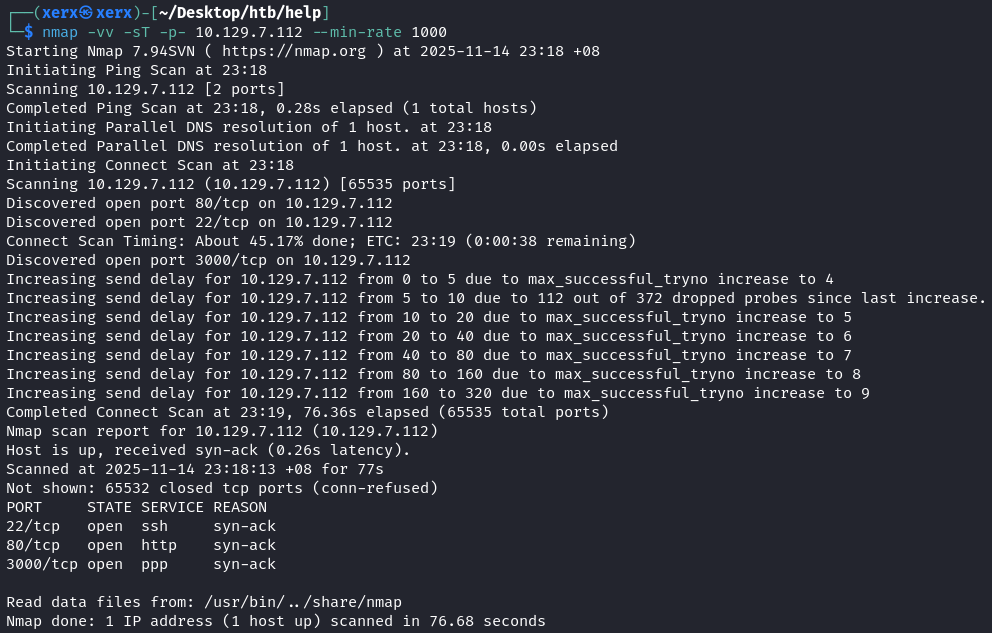Click the 22/tcp row in the port table
The width and height of the screenshot is (992, 633).
click(x=140, y=526)
